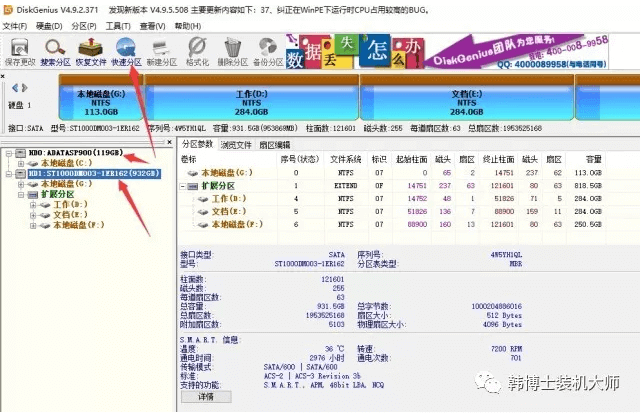Expand the 文档(E:) node in left tree

click(33, 215)
